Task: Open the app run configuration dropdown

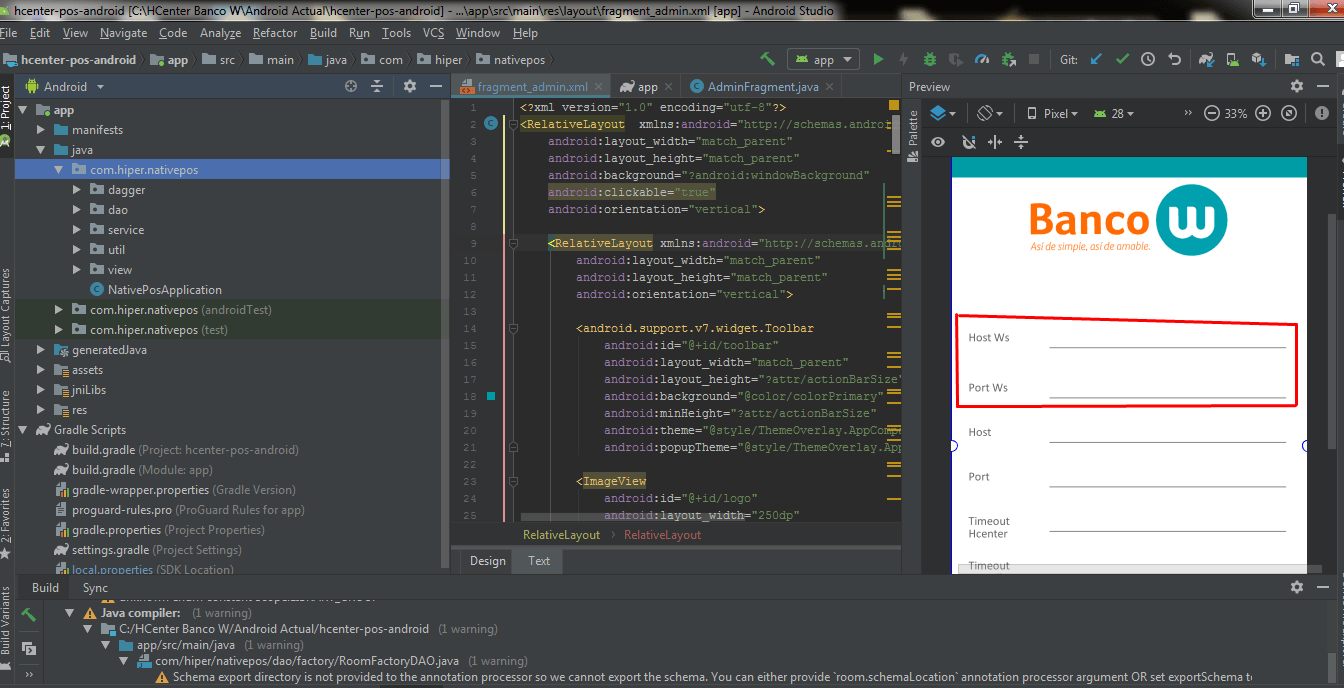Action: point(824,60)
